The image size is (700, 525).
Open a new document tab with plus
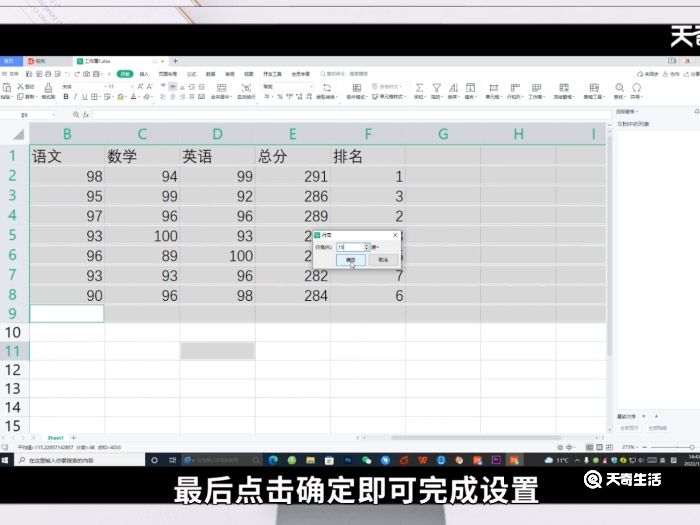[175, 61]
